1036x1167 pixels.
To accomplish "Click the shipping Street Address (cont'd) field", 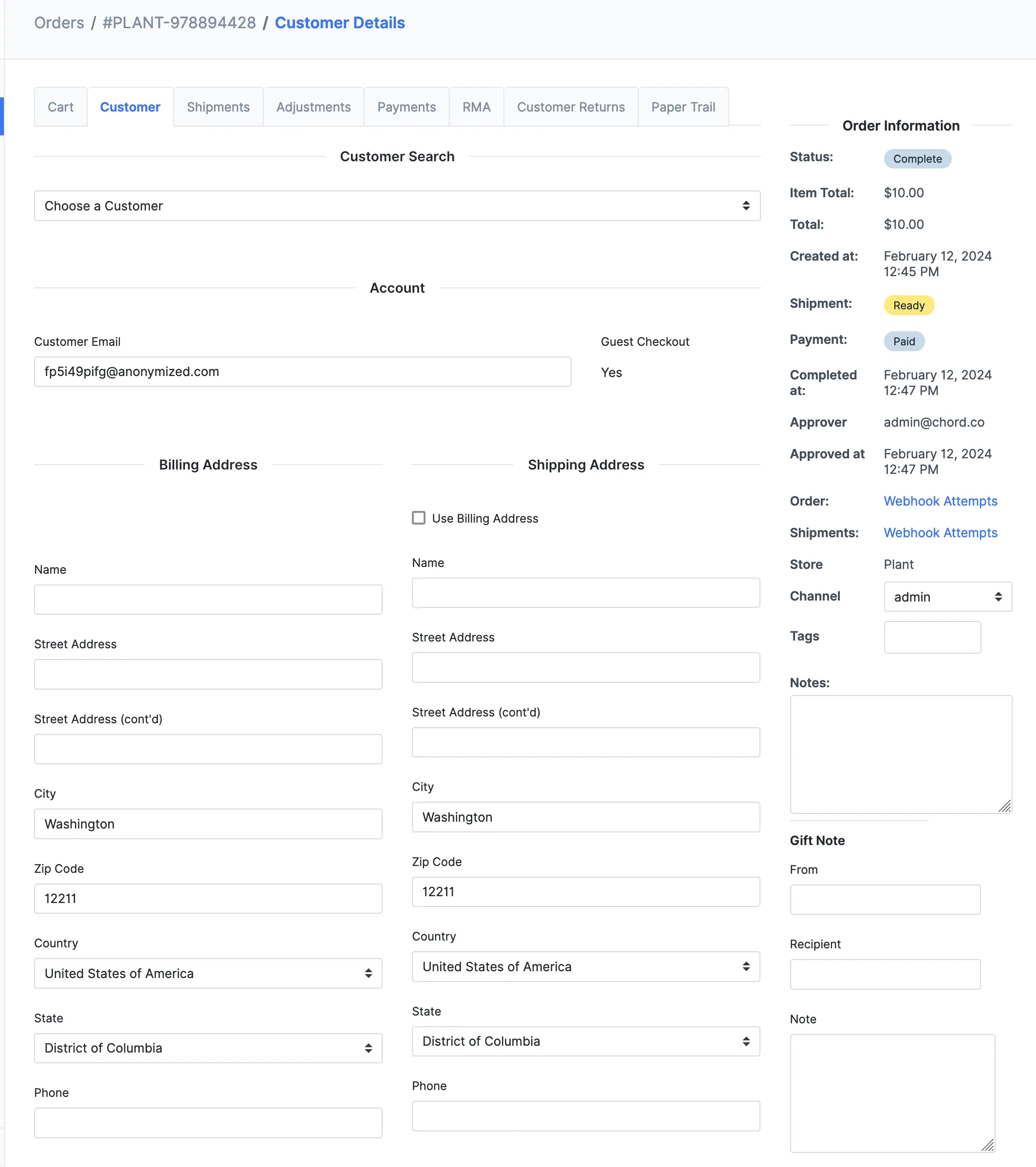I will point(586,742).
